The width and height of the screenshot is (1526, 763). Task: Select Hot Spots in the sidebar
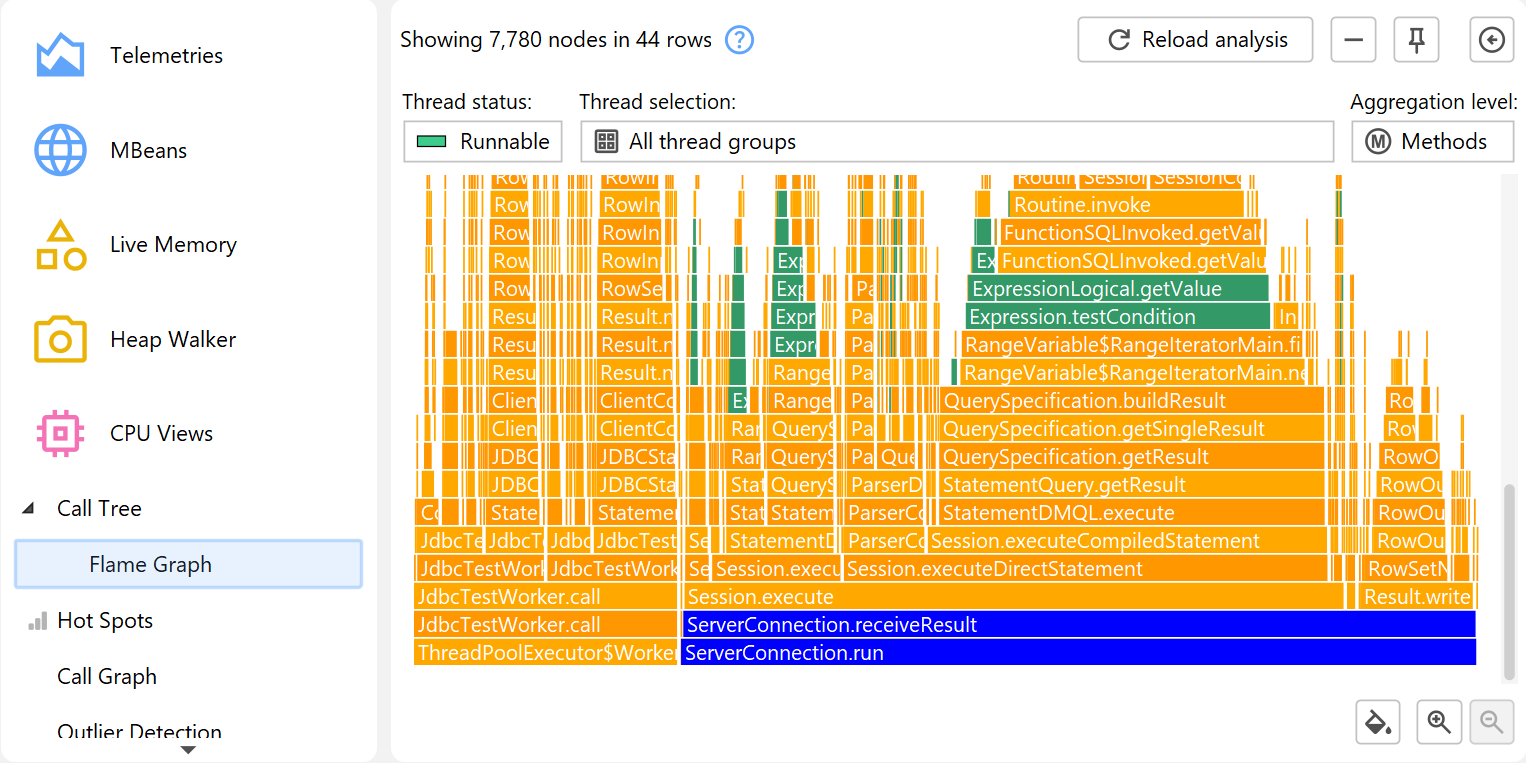click(105, 621)
